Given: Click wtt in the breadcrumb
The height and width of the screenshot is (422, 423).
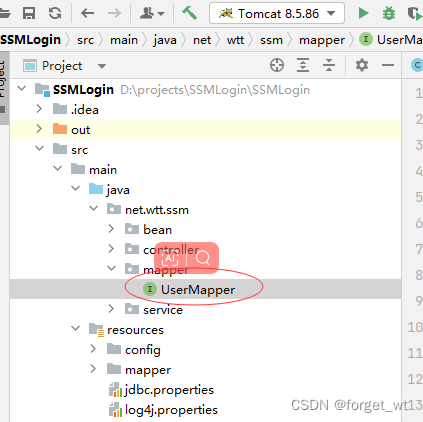Looking at the screenshot, I should pos(235,40).
